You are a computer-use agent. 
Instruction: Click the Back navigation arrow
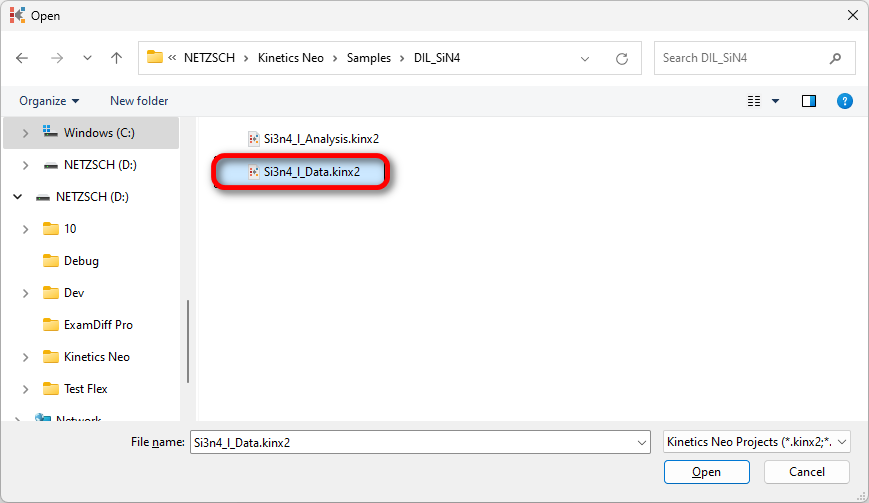point(23,58)
